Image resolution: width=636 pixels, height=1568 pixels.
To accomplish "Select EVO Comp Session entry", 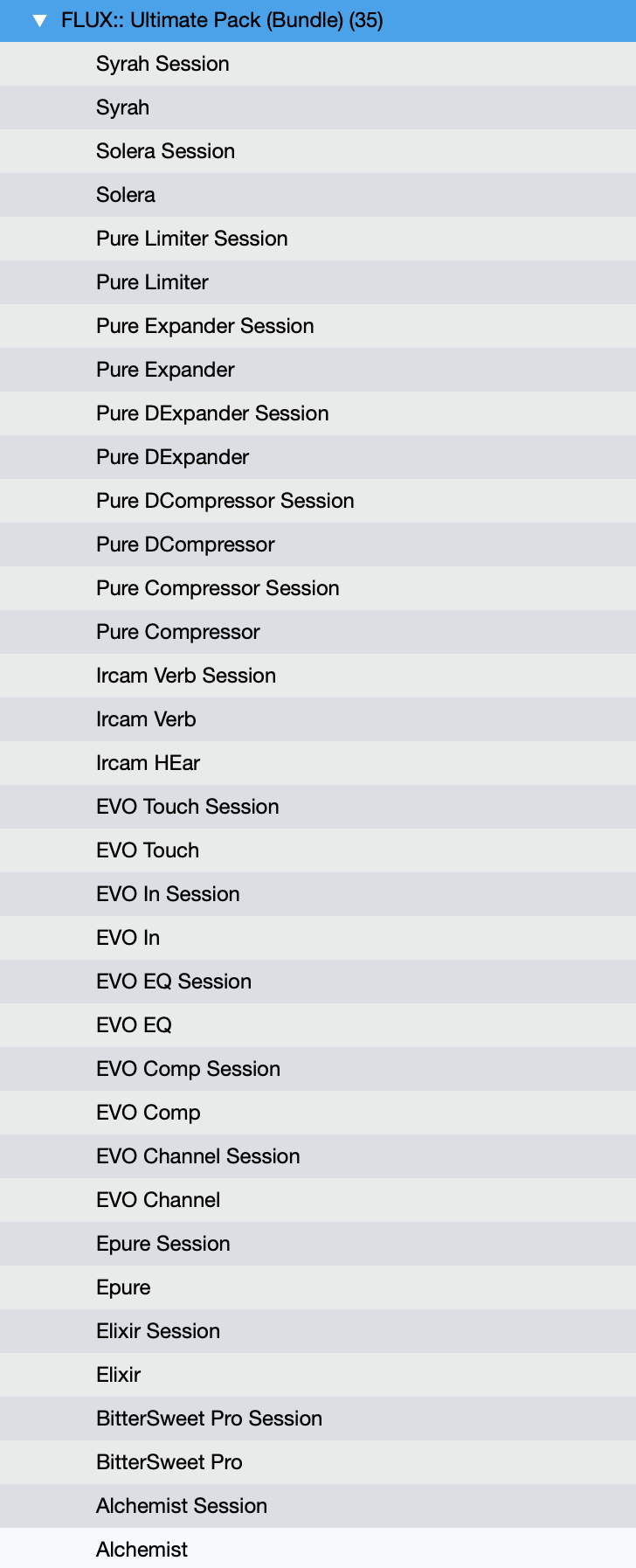I will coord(188,1069).
